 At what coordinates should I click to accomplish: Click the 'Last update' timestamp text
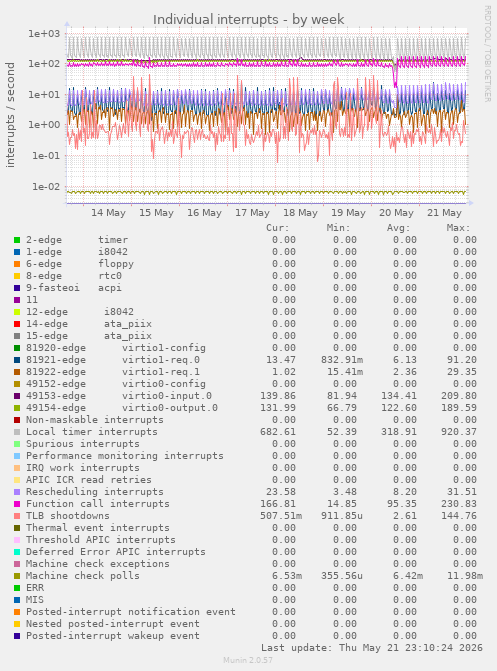point(372,647)
